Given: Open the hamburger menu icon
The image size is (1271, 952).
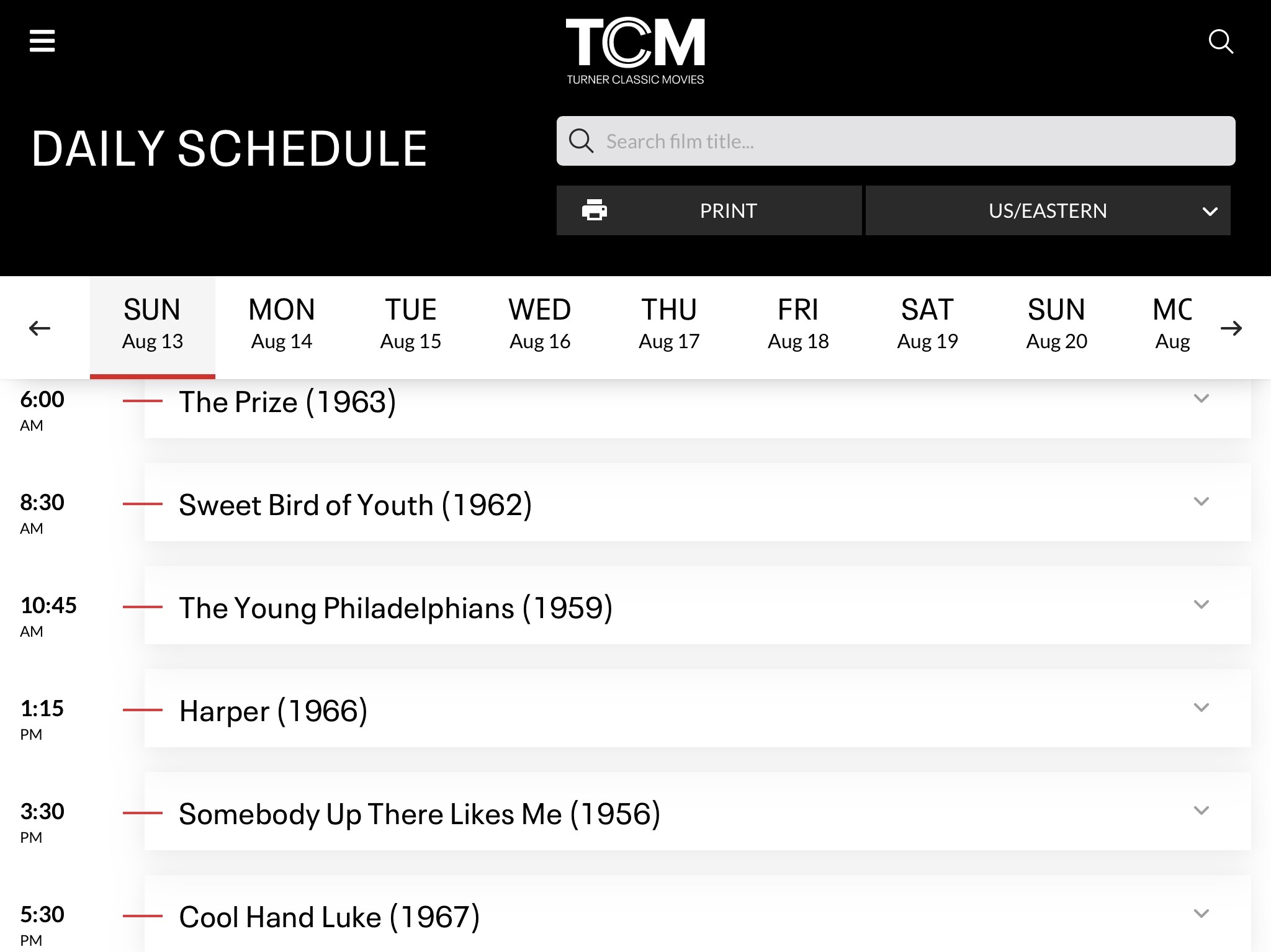Looking at the screenshot, I should (x=42, y=41).
